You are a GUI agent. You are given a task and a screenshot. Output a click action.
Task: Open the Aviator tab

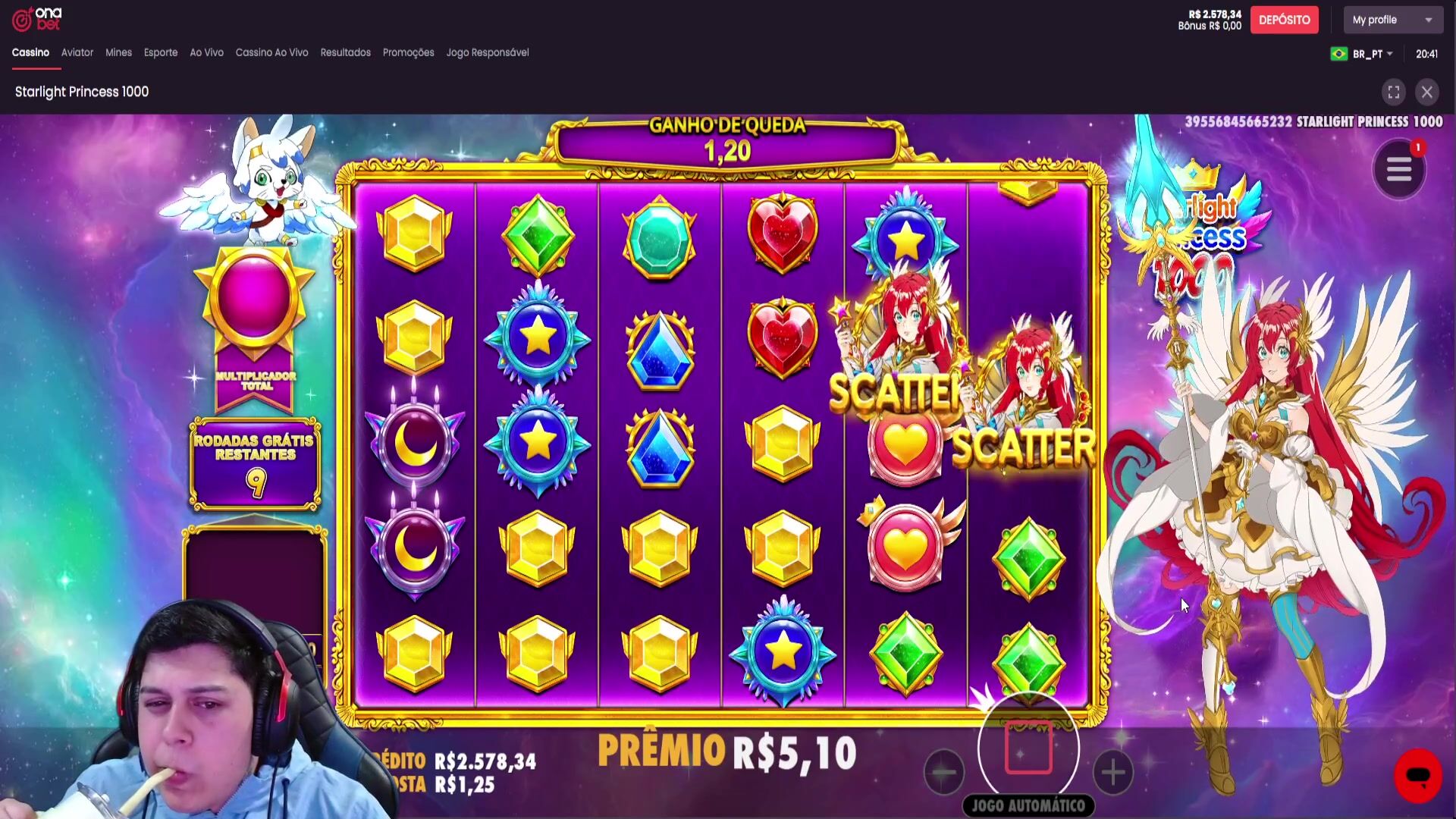pos(77,52)
